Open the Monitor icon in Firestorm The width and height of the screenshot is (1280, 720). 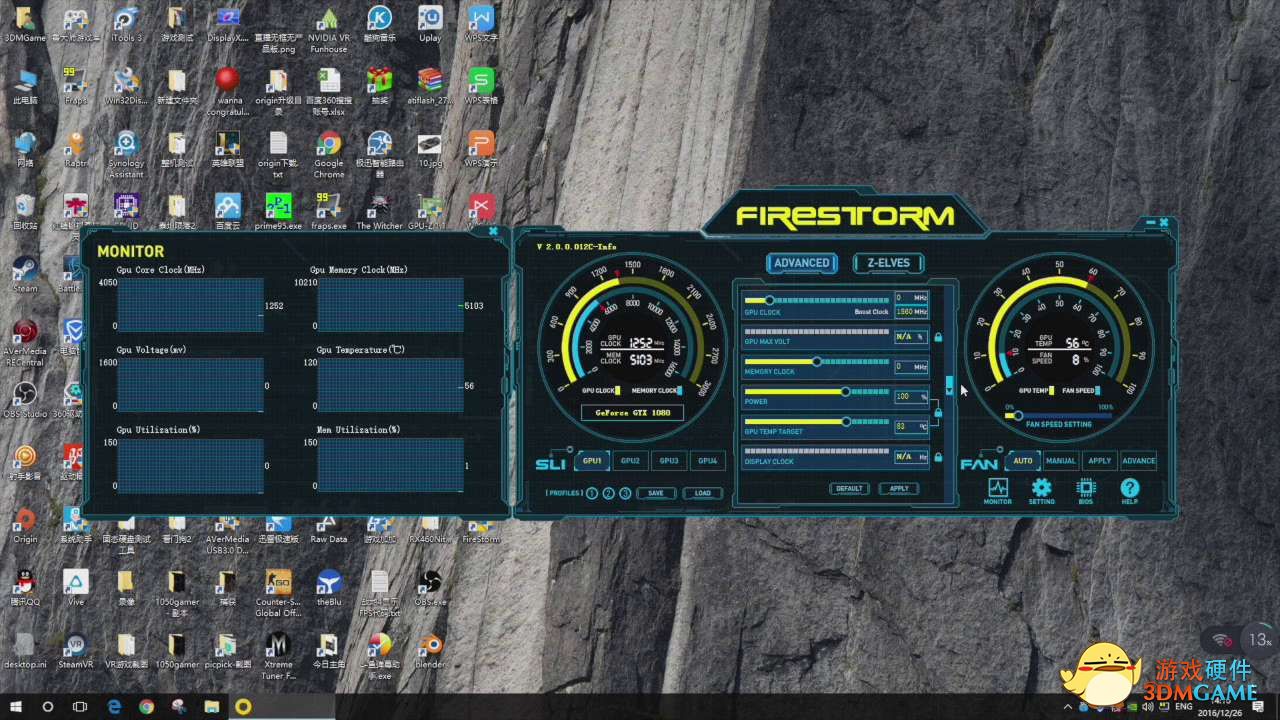point(997,490)
